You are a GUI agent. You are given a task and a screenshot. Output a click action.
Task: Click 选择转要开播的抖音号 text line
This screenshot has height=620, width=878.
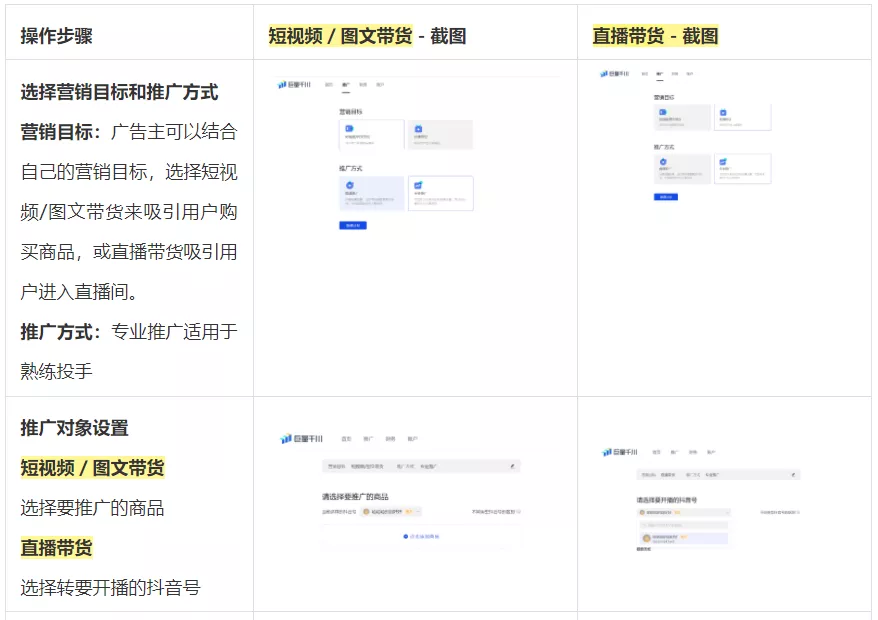(110, 588)
